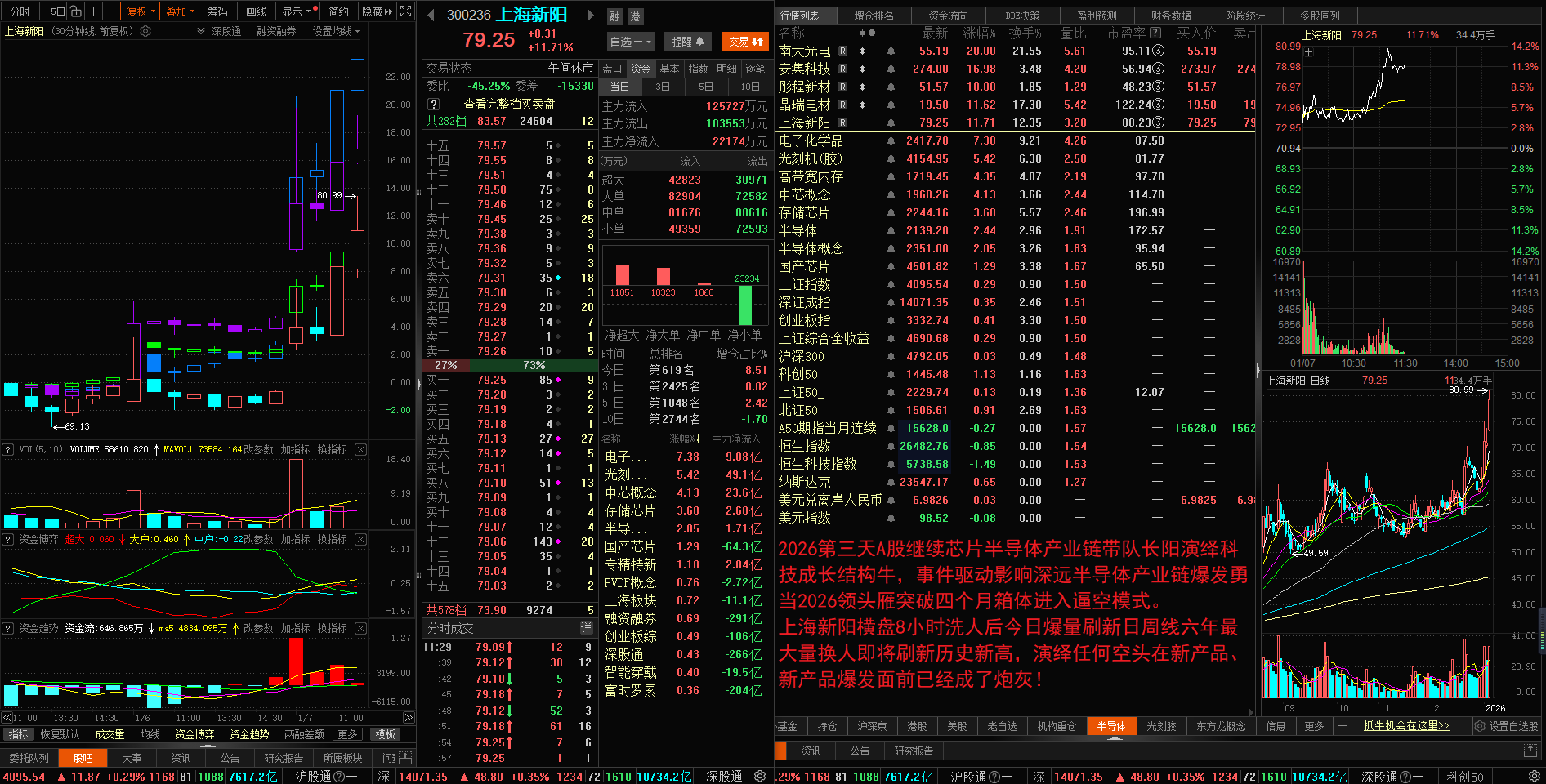Open 更多 watchlist tabs menu
Screen dimensions: 1546x784
point(1314,726)
